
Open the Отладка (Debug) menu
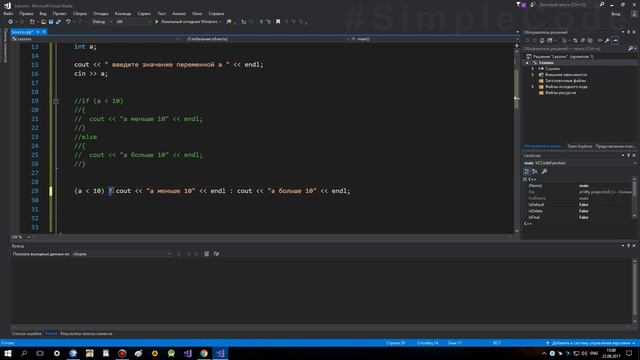pyautogui.click(x=100, y=13)
